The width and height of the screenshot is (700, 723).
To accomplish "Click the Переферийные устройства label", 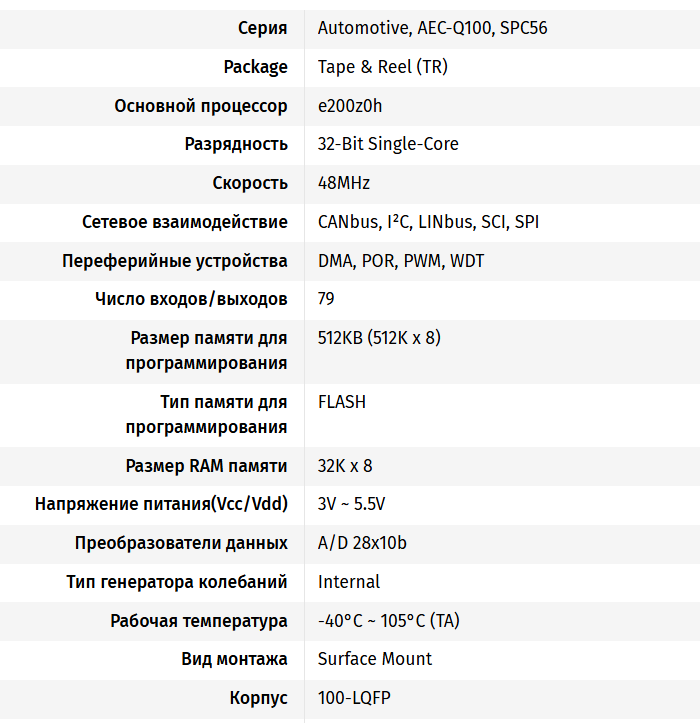I will click(175, 261).
